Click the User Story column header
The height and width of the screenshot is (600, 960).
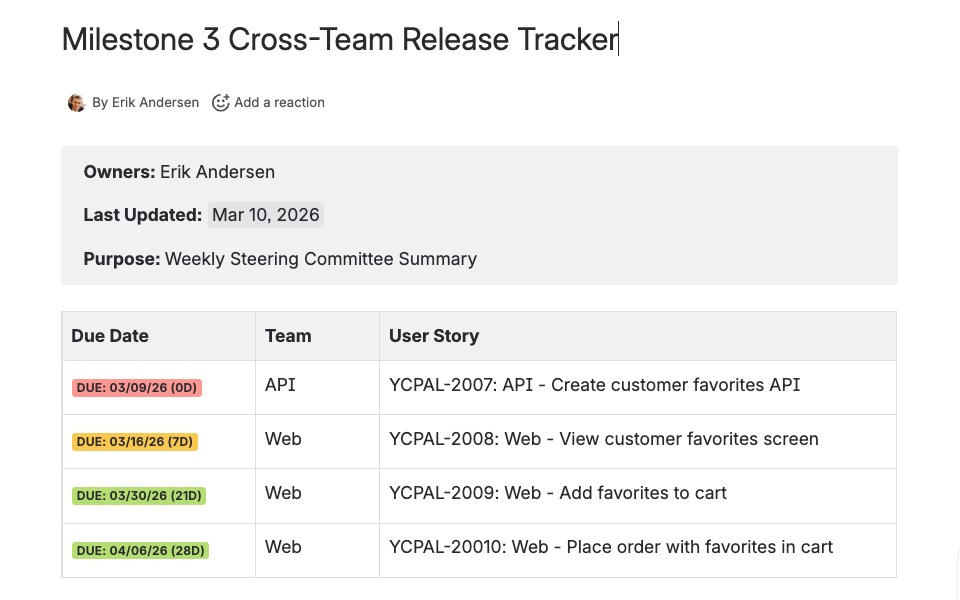[434, 336]
